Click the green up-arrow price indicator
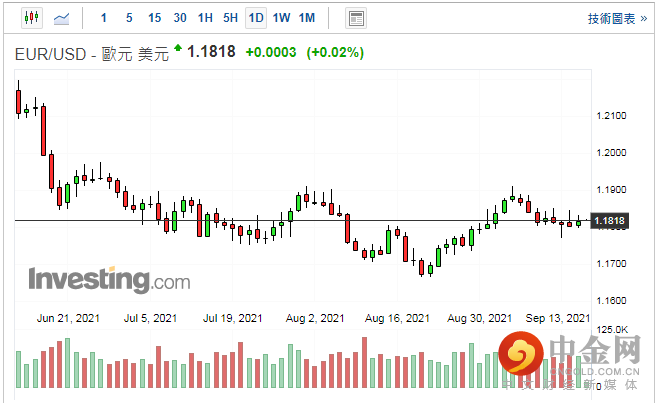Viewport: 655px width, 403px height. [178, 48]
